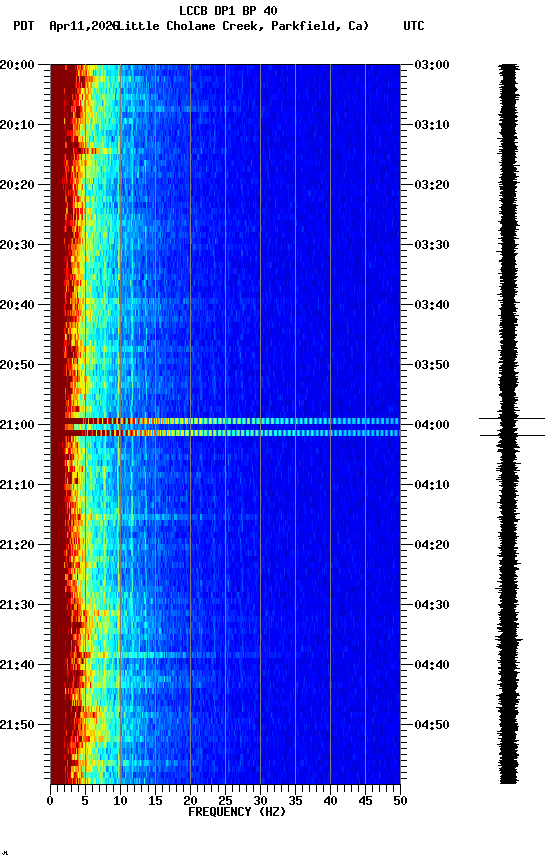Click the '20:00' PDT time label
Image resolution: width=552 pixels, height=864 pixels.
pos(17,64)
